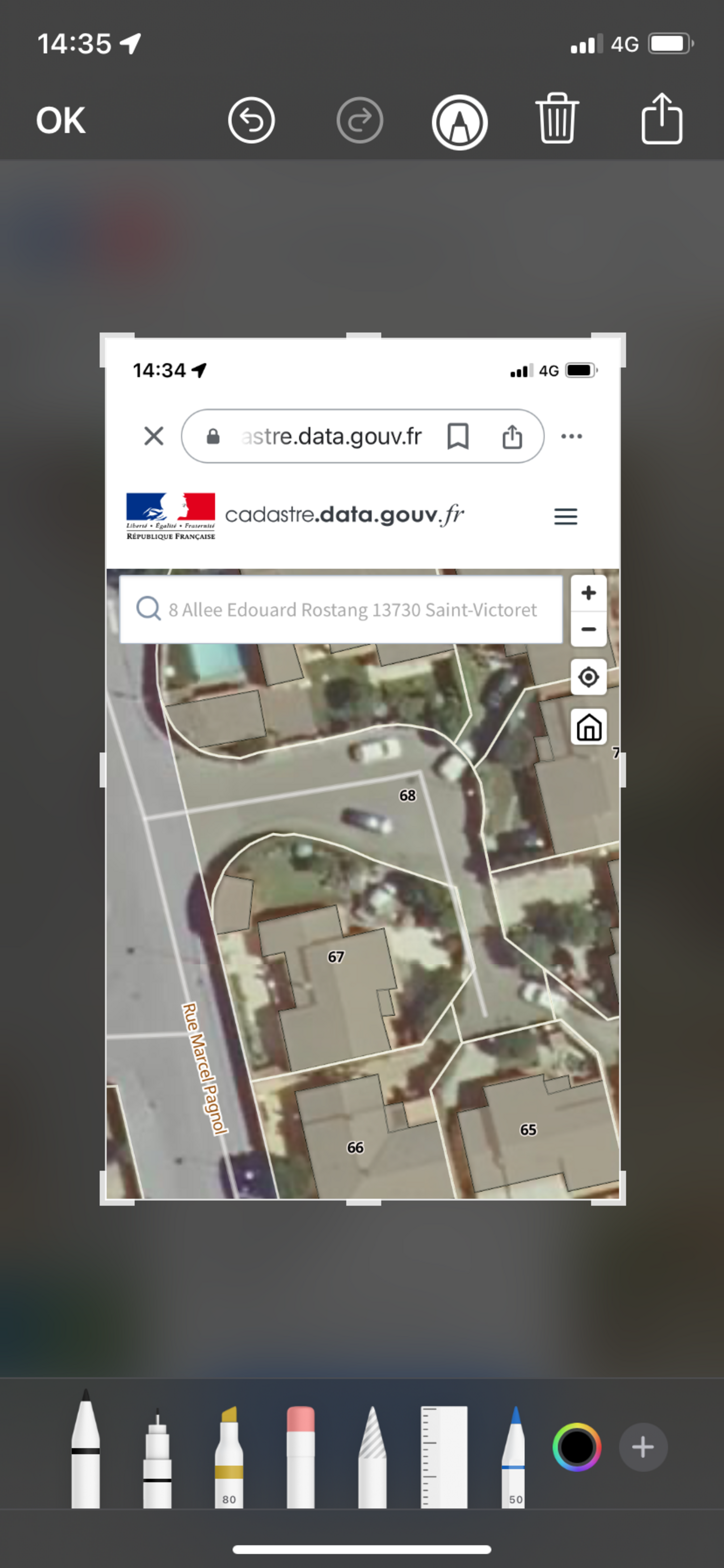Open the color picker swatch
Image resolution: width=724 pixels, height=1568 pixels.
point(576,1447)
